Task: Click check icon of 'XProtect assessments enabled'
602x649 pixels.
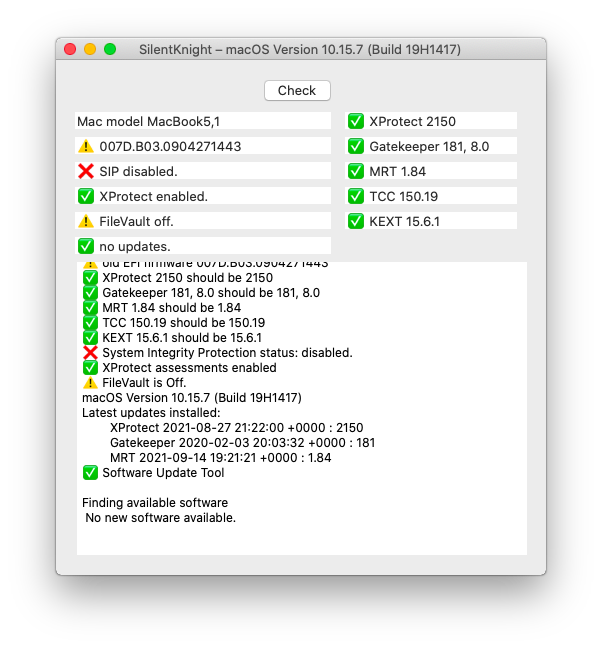Action: point(90,368)
